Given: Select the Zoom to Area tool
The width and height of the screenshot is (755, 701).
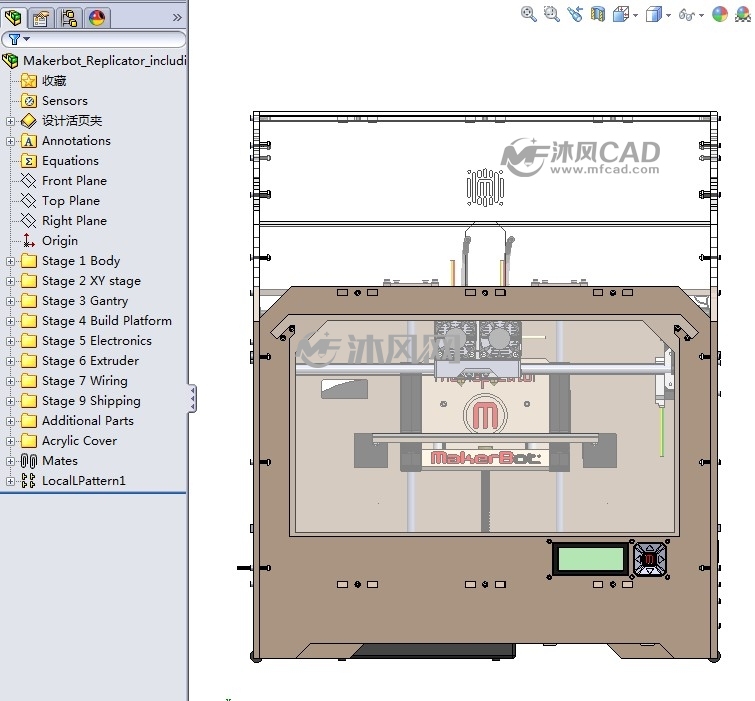Looking at the screenshot, I should coord(551,14).
